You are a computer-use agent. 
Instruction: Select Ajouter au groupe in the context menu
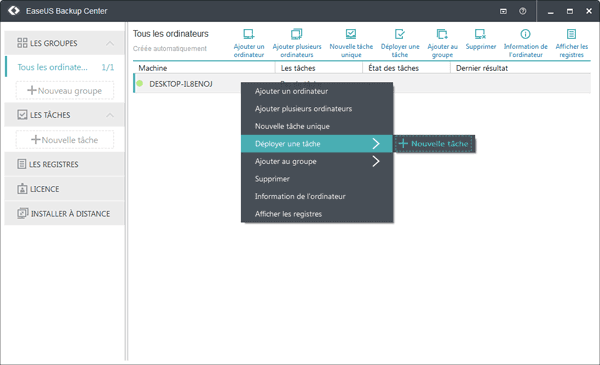(x=317, y=161)
